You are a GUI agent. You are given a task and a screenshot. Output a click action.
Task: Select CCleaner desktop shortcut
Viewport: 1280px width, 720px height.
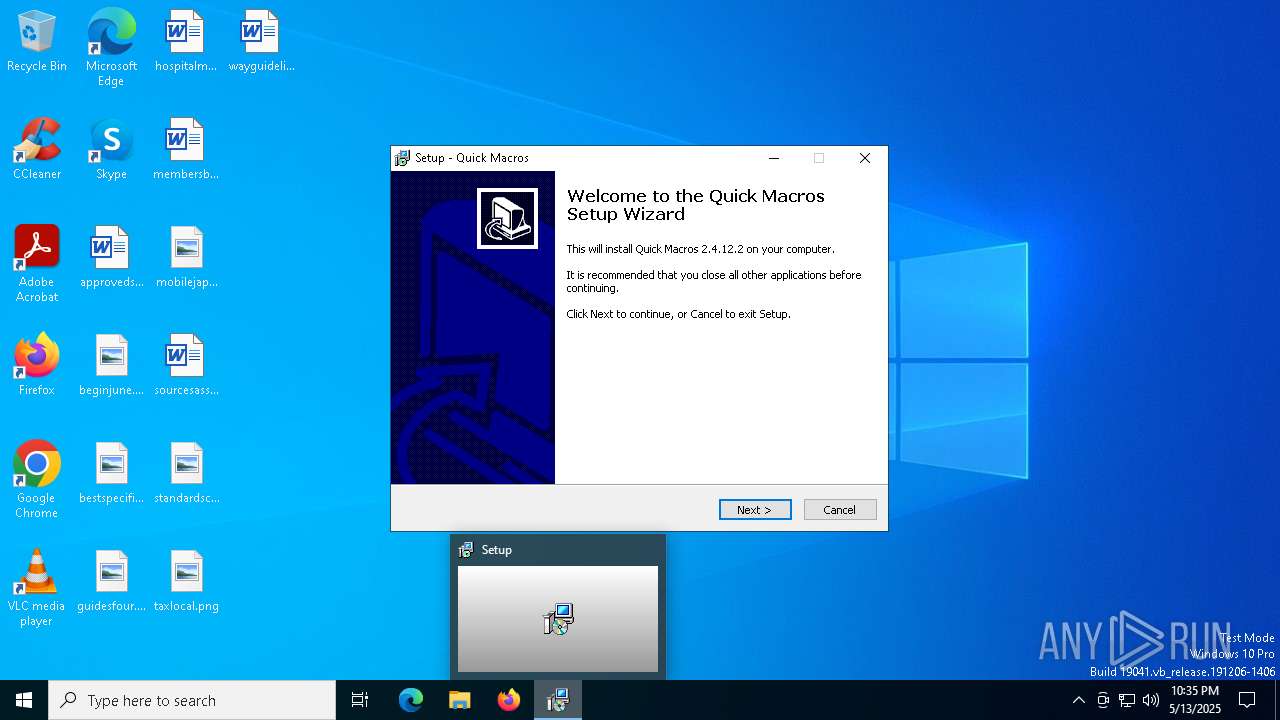(x=37, y=150)
